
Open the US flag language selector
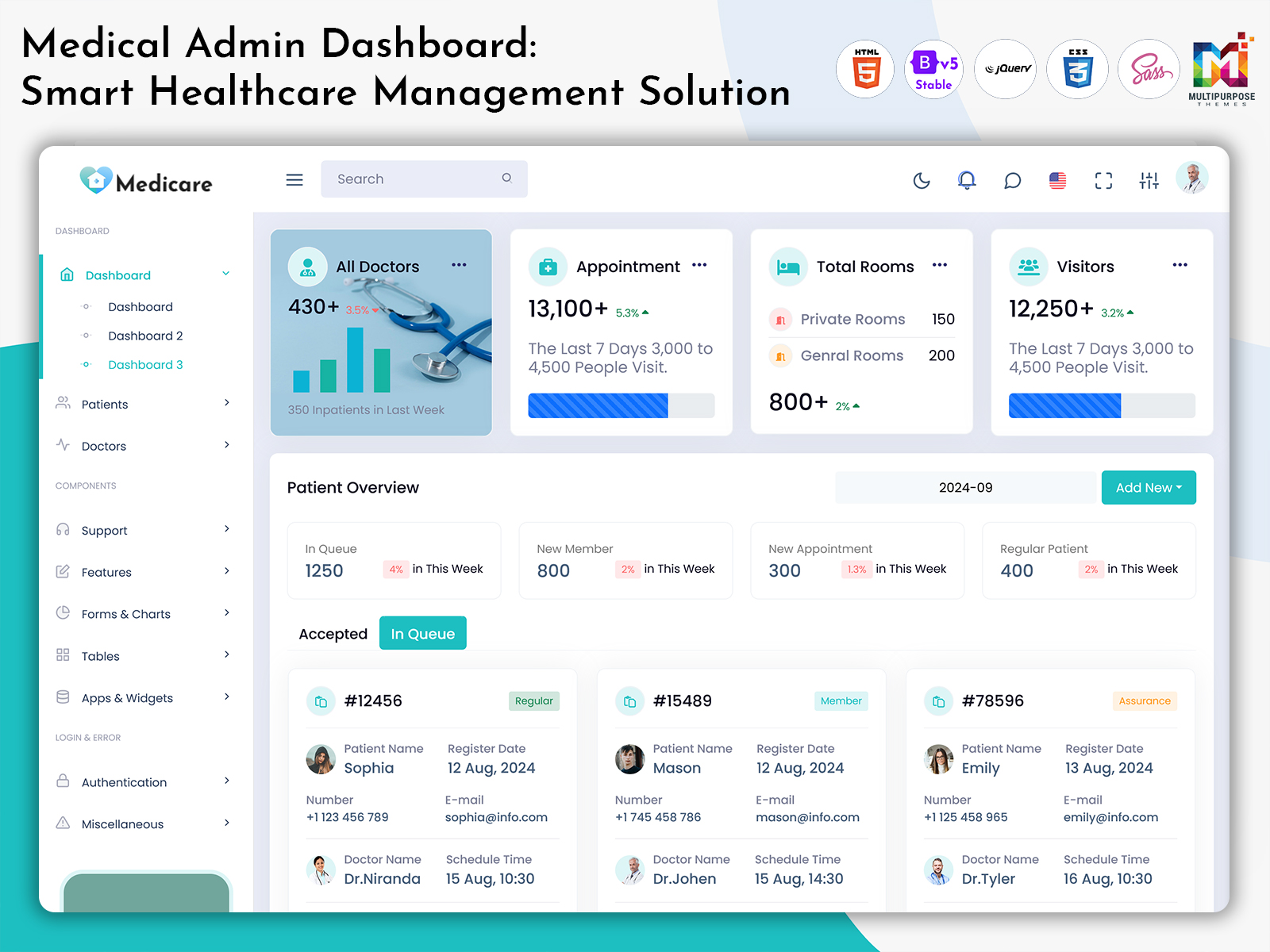[x=1058, y=181]
